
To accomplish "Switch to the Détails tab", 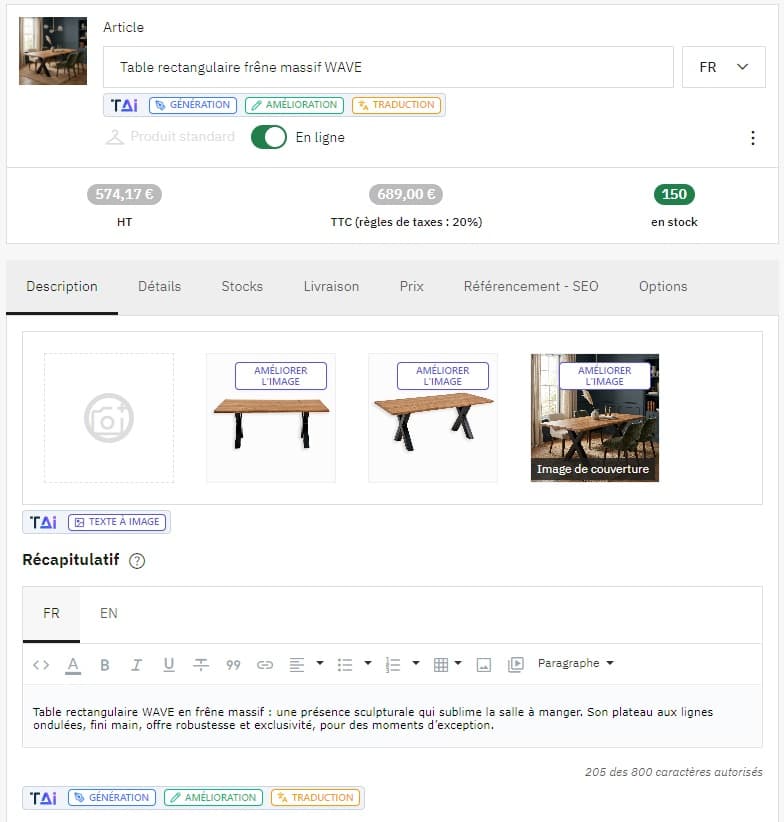I will click(x=159, y=287).
